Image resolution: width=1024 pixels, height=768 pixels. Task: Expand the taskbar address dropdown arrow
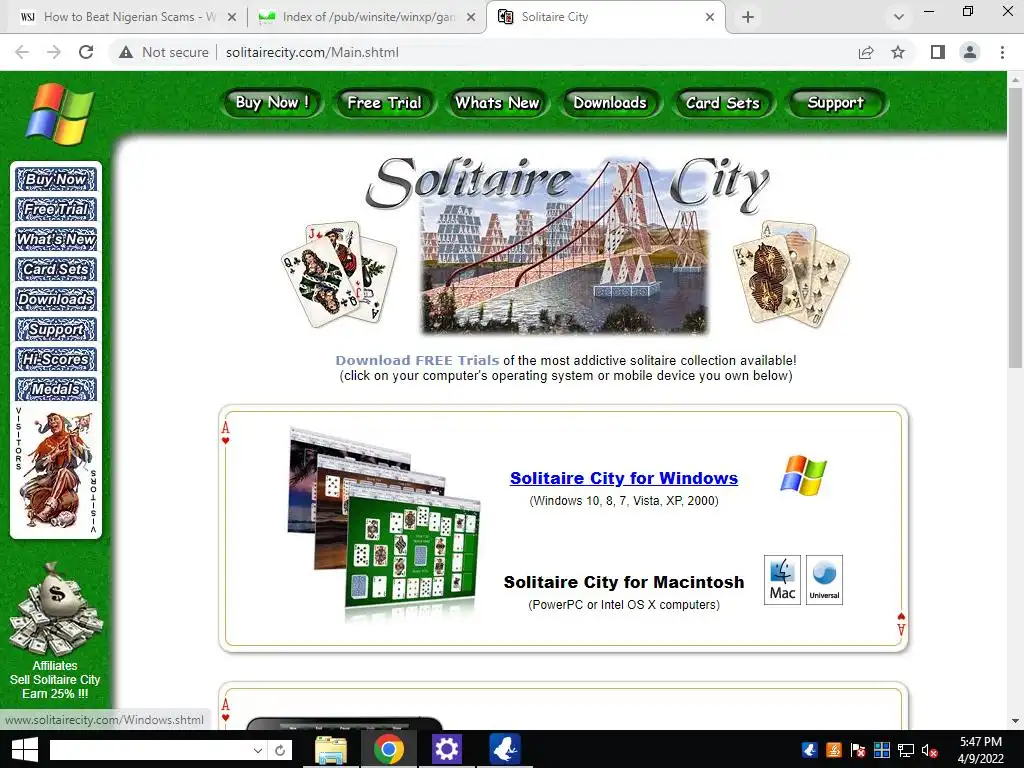[258, 750]
